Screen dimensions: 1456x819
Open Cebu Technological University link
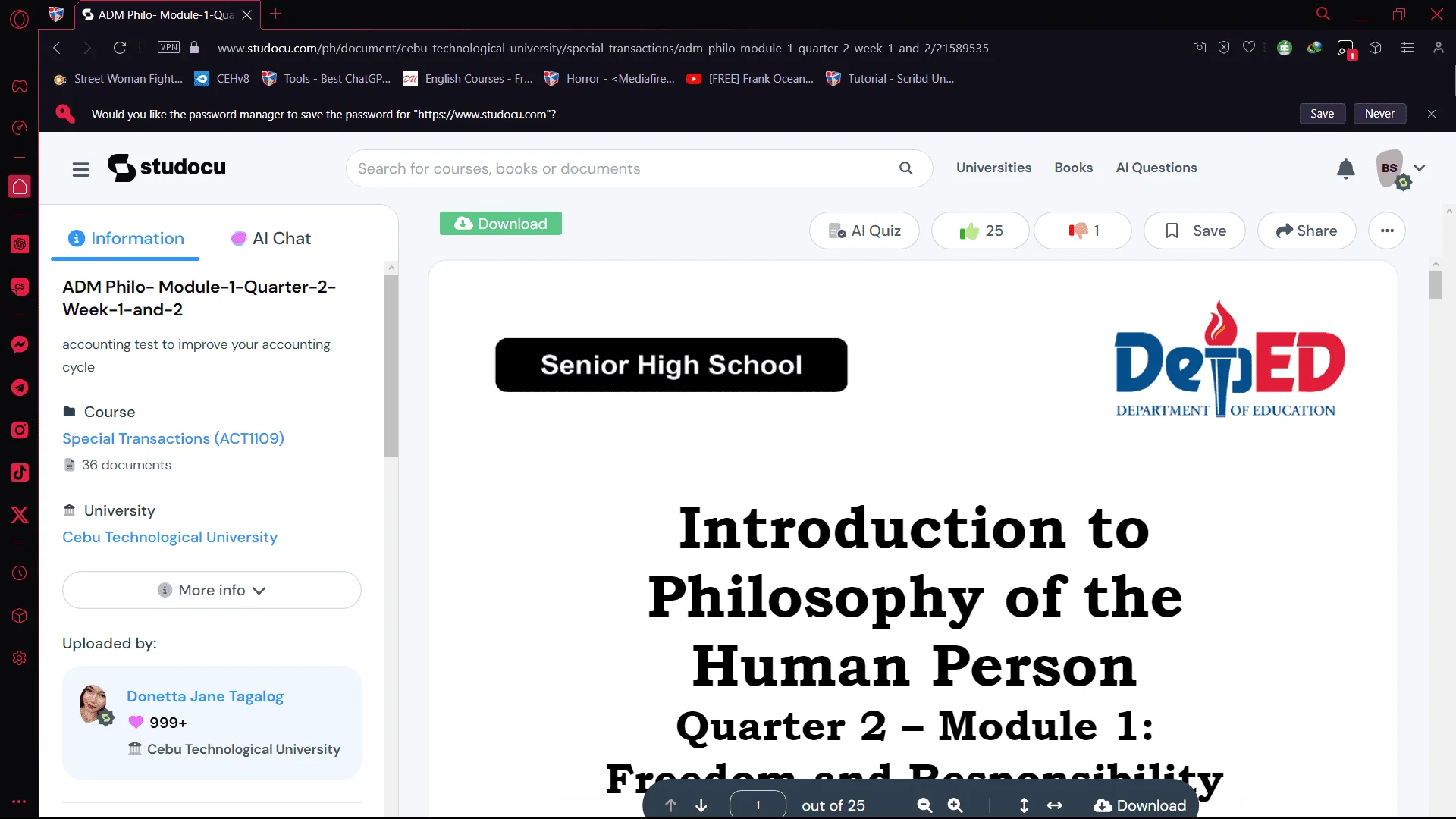(170, 537)
